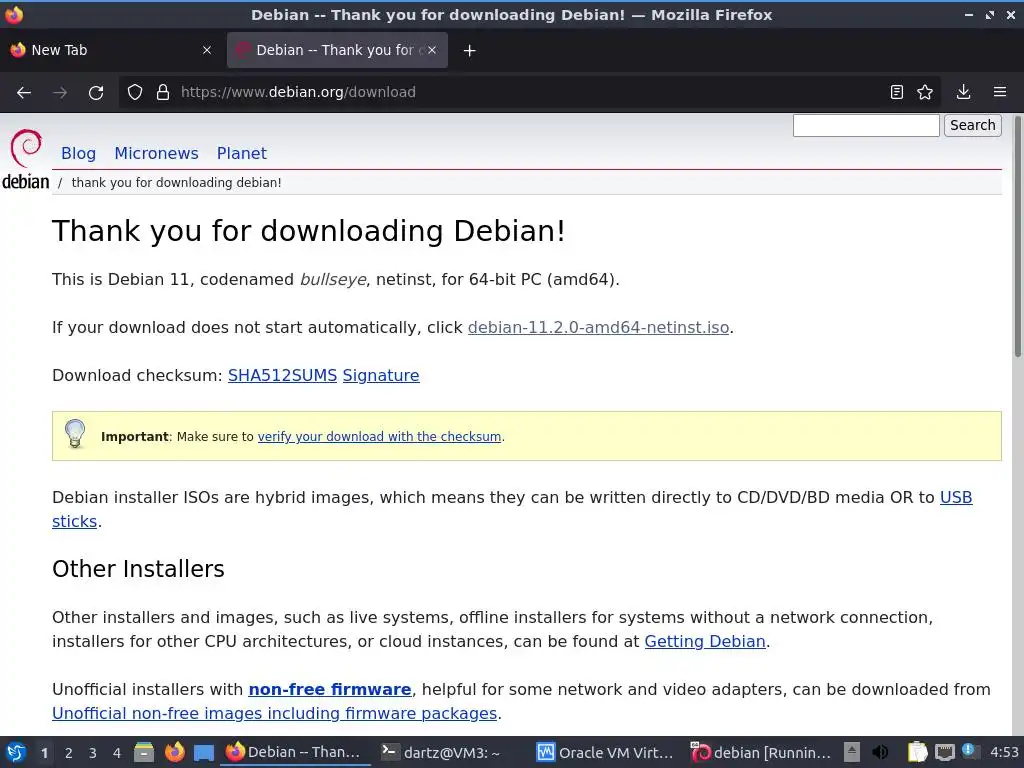Image resolution: width=1024 pixels, height=768 pixels.
Task: Click the 'Thank you for downloading Debian!' heading
Action: point(309,231)
